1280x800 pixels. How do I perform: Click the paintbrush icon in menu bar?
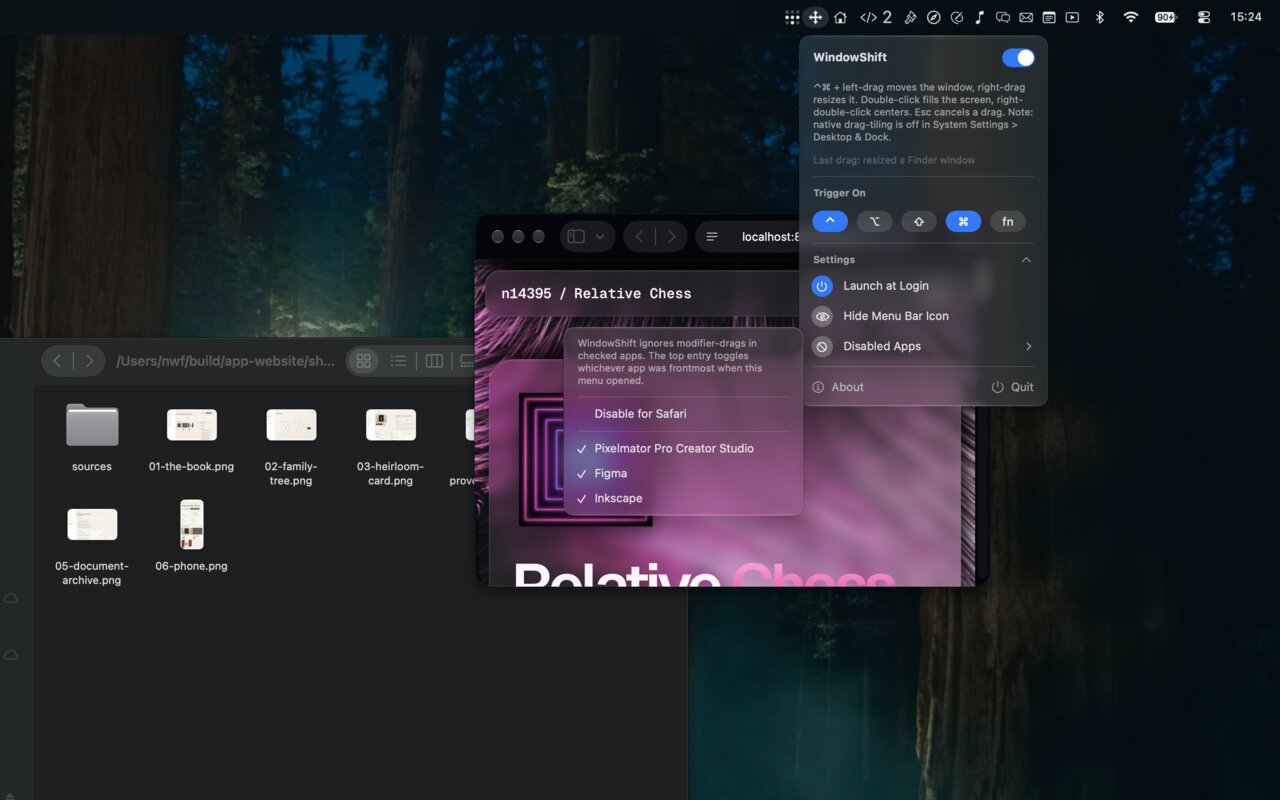(x=910, y=17)
